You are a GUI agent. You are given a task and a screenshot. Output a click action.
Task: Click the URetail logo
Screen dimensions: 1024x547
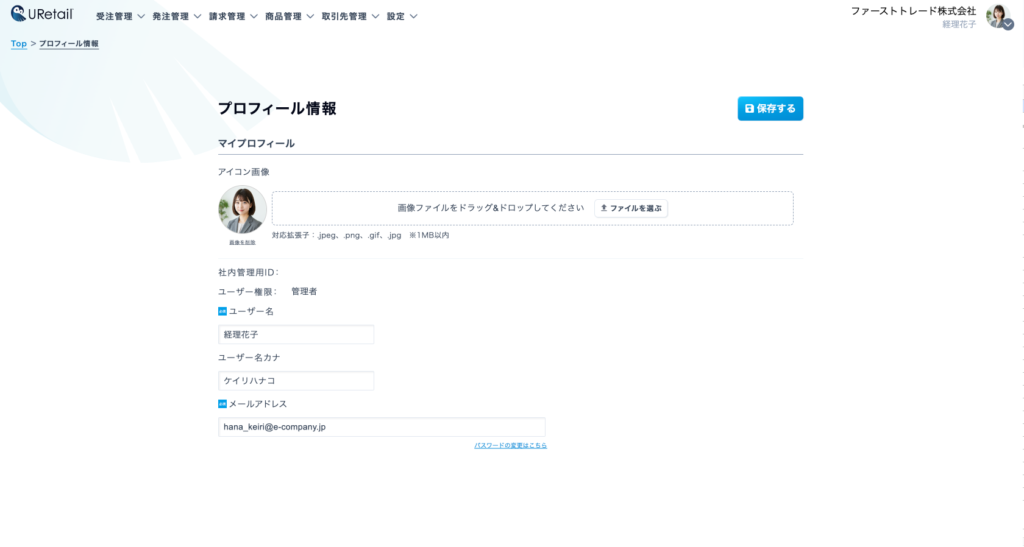click(42, 14)
